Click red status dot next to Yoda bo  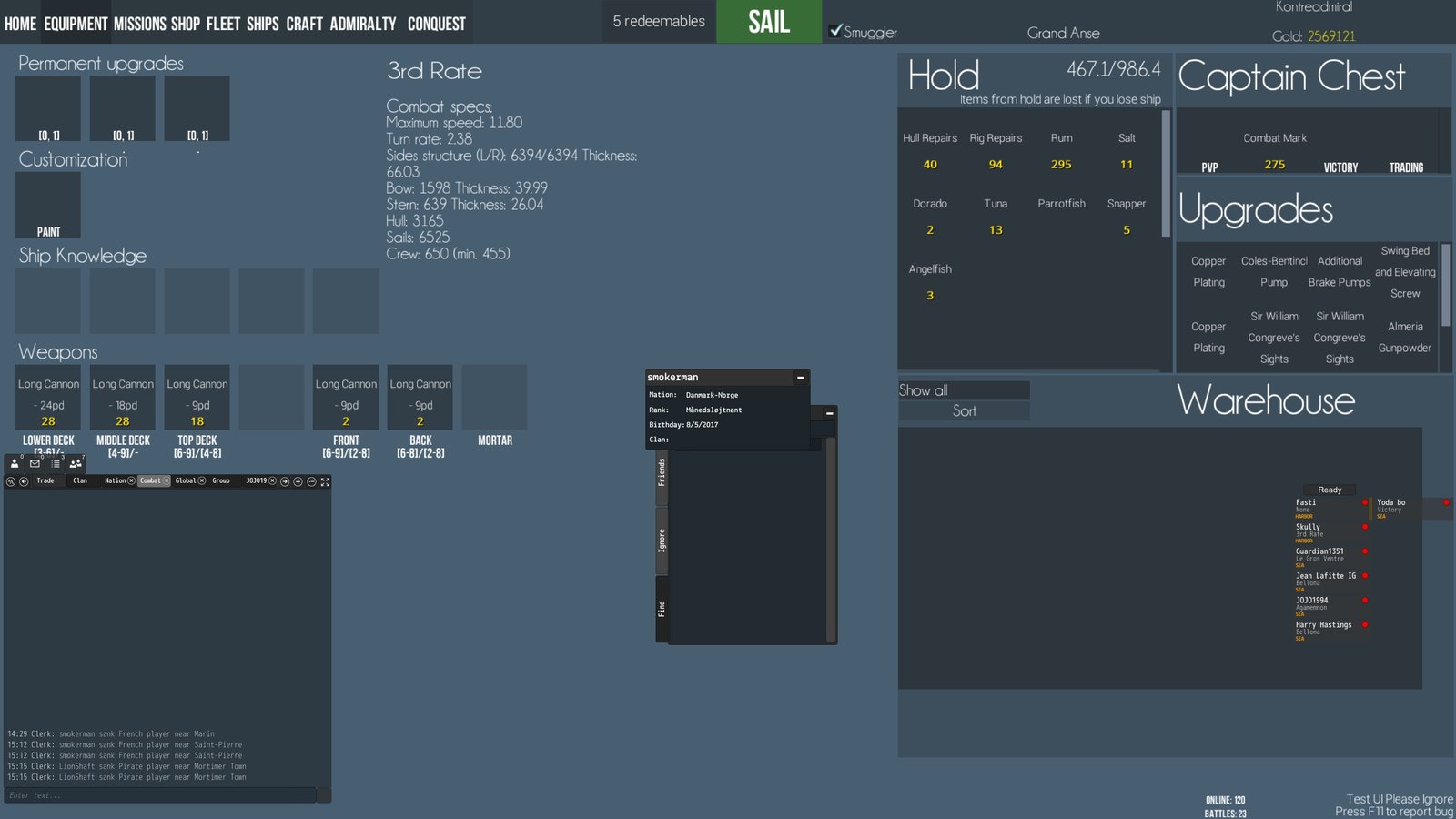pos(1446,502)
